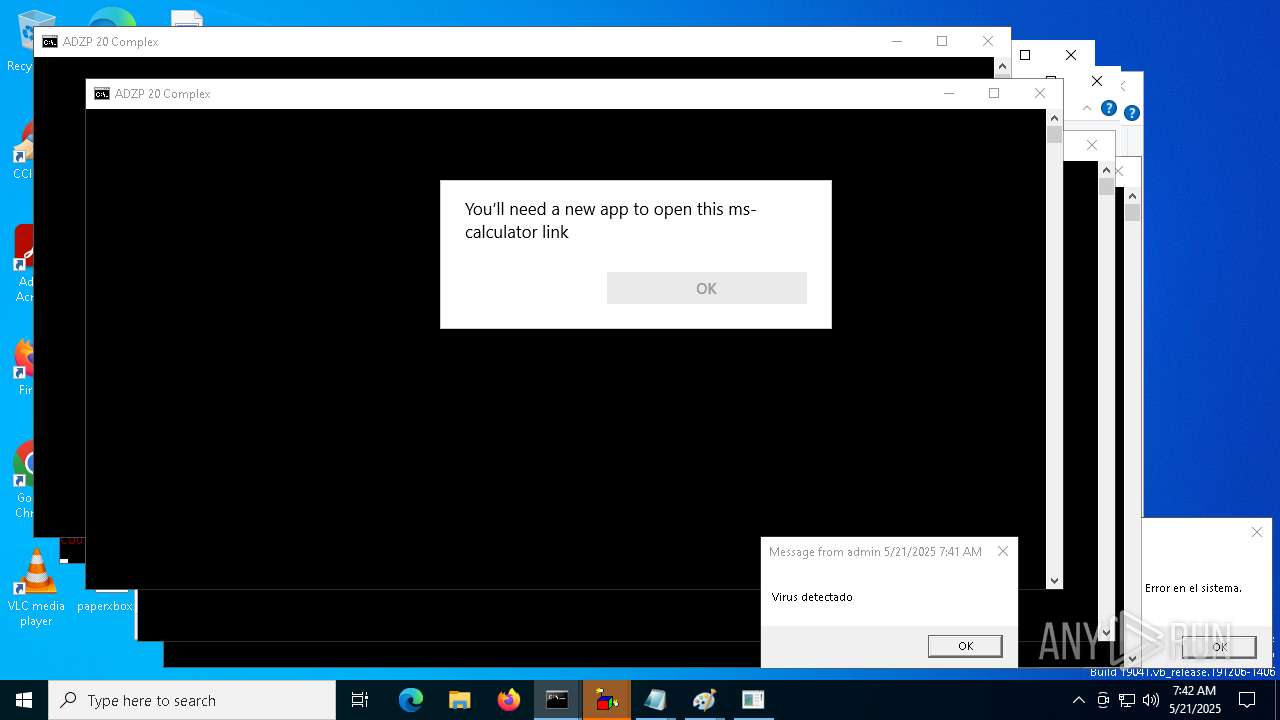Click the ms-calculator link message text
This screenshot has width=1280, height=720.
tap(611, 220)
